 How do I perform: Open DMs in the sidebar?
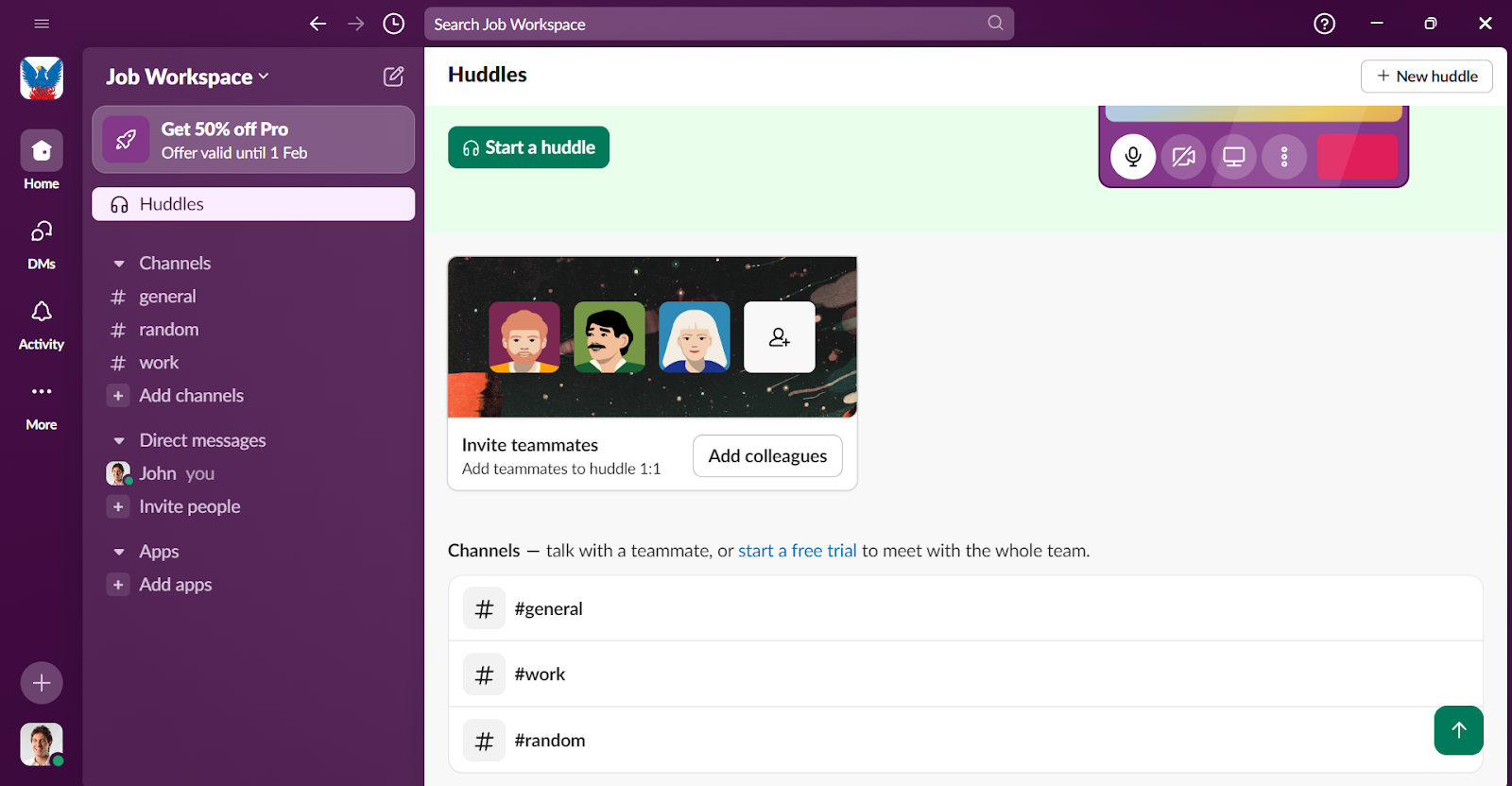42,245
